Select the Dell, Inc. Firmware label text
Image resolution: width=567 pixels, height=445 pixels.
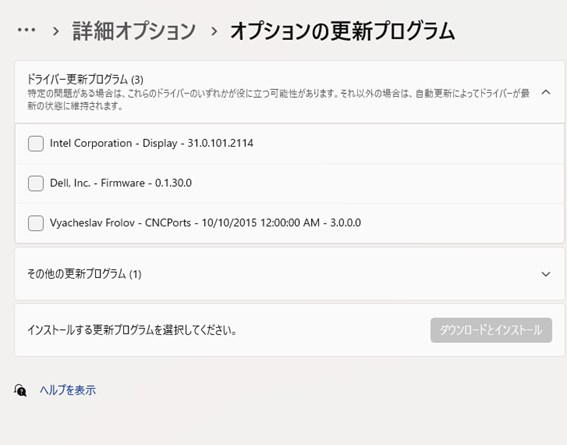[121, 183]
